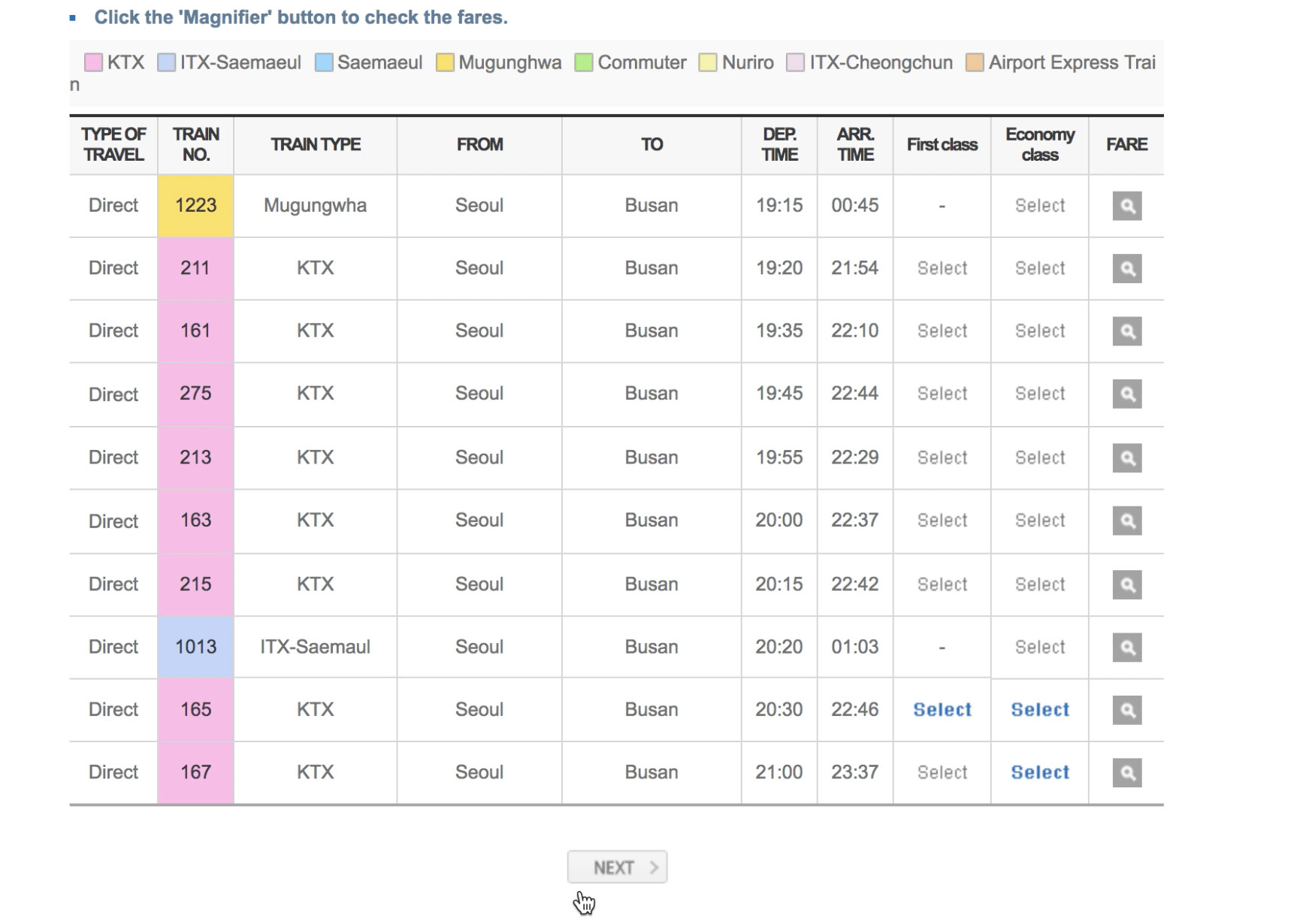Click First class Select for train 275
The height and width of the screenshot is (924, 1306).
pyautogui.click(x=942, y=394)
